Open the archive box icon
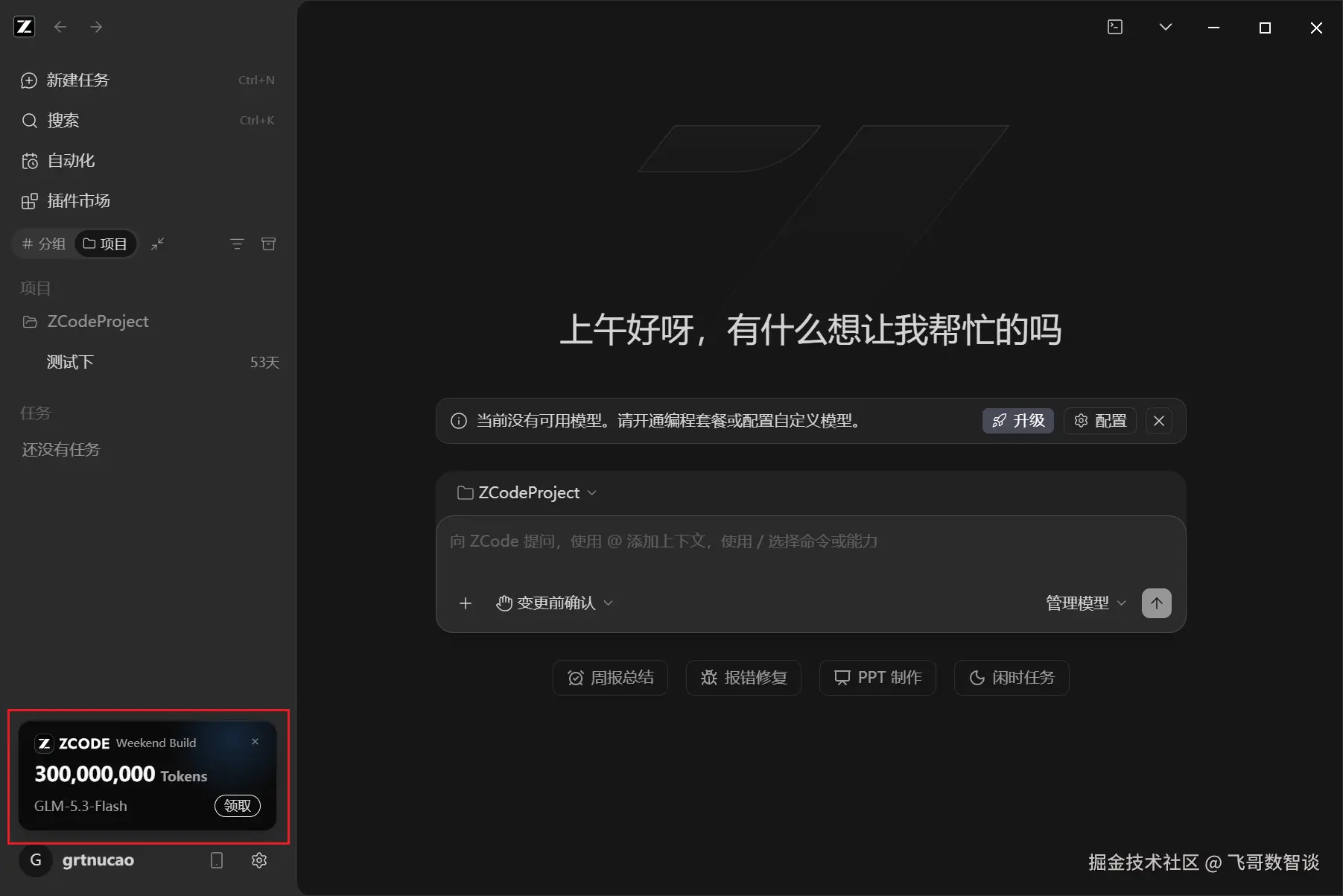This screenshot has height=896, width=1343. [268, 244]
